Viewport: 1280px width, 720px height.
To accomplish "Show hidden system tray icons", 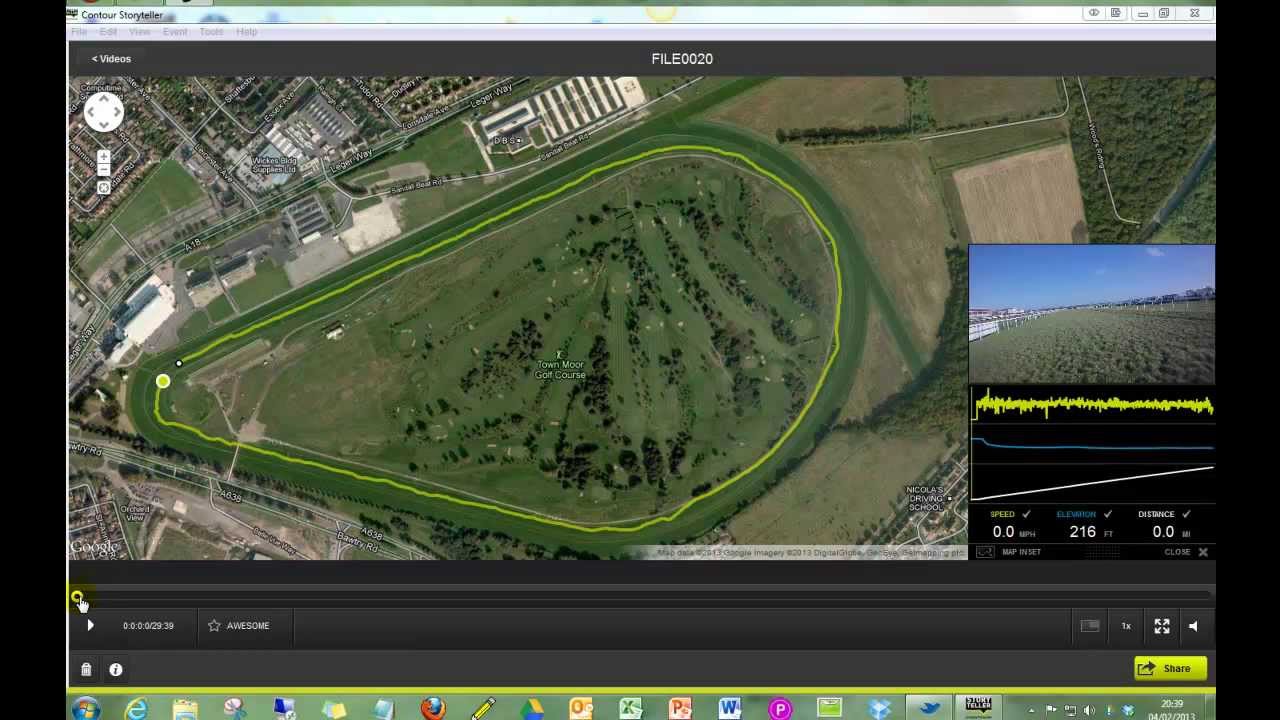I will (x=1032, y=710).
